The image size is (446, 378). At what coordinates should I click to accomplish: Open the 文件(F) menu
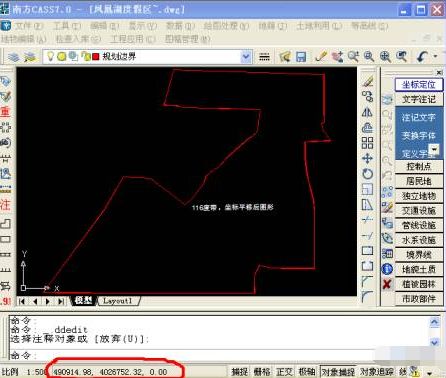(29, 26)
